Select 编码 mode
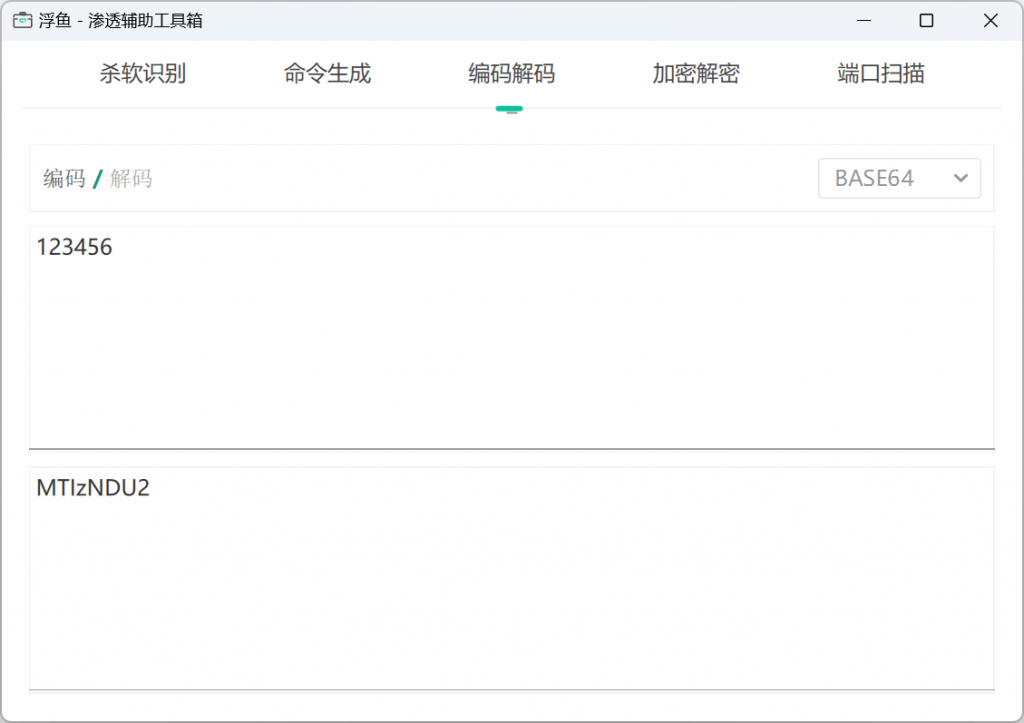Screen dimensions: 1024x723 click(x=62, y=178)
